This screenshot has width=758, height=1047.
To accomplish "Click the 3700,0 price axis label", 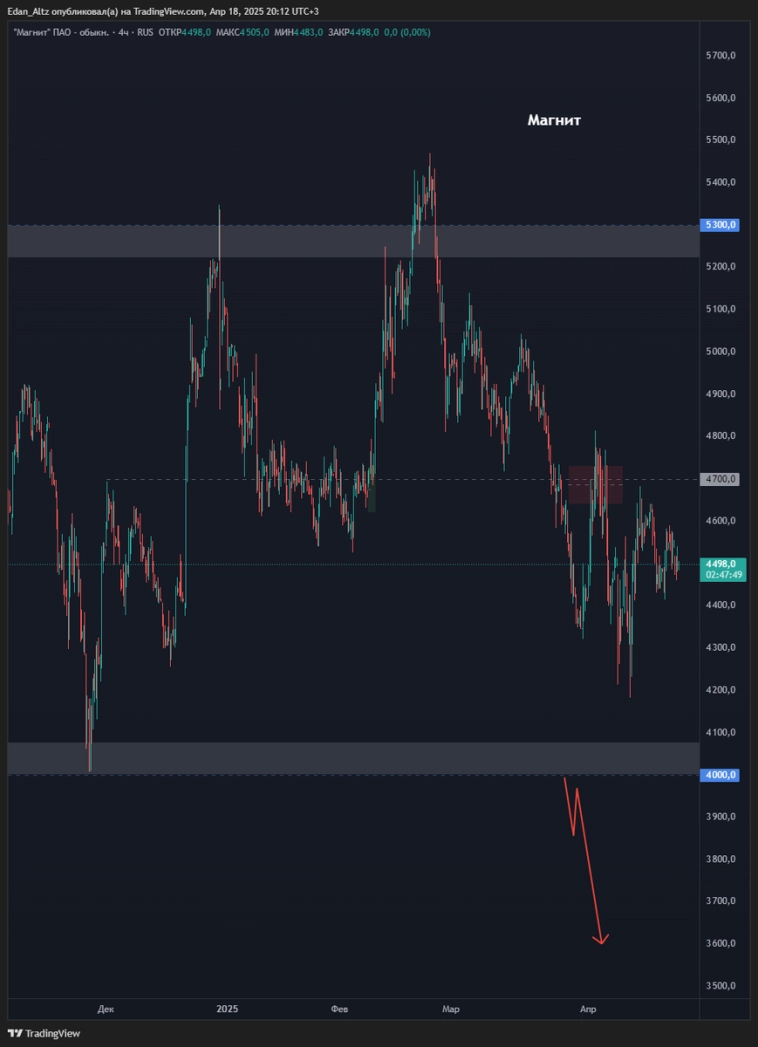I will coord(720,901).
